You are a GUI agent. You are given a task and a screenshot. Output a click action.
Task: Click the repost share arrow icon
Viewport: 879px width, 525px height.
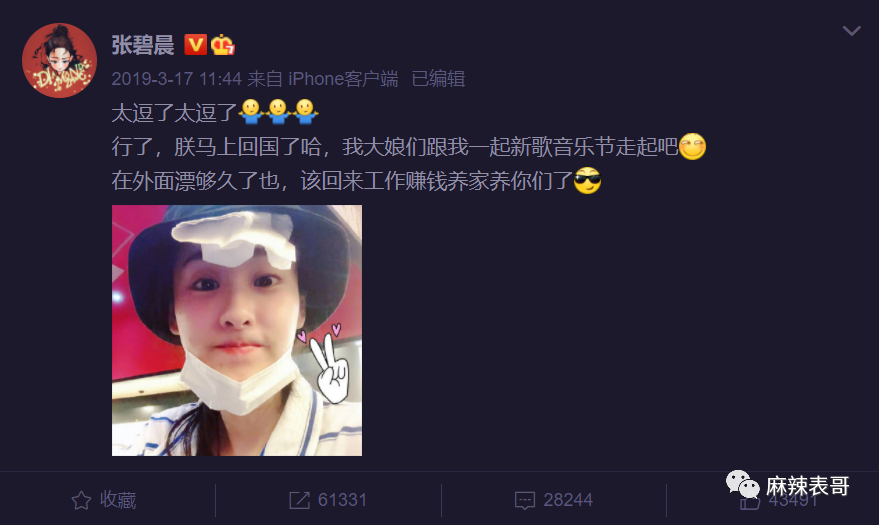click(299, 500)
